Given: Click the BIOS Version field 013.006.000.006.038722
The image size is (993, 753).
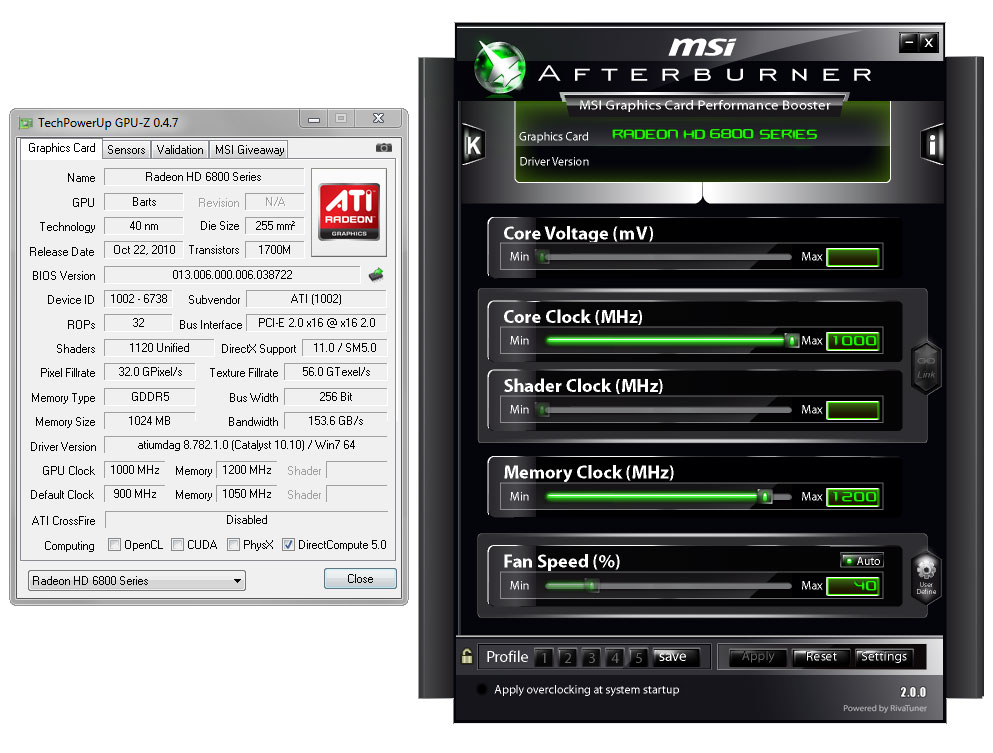Looking at the screenshot, I should tap(232, 275).
